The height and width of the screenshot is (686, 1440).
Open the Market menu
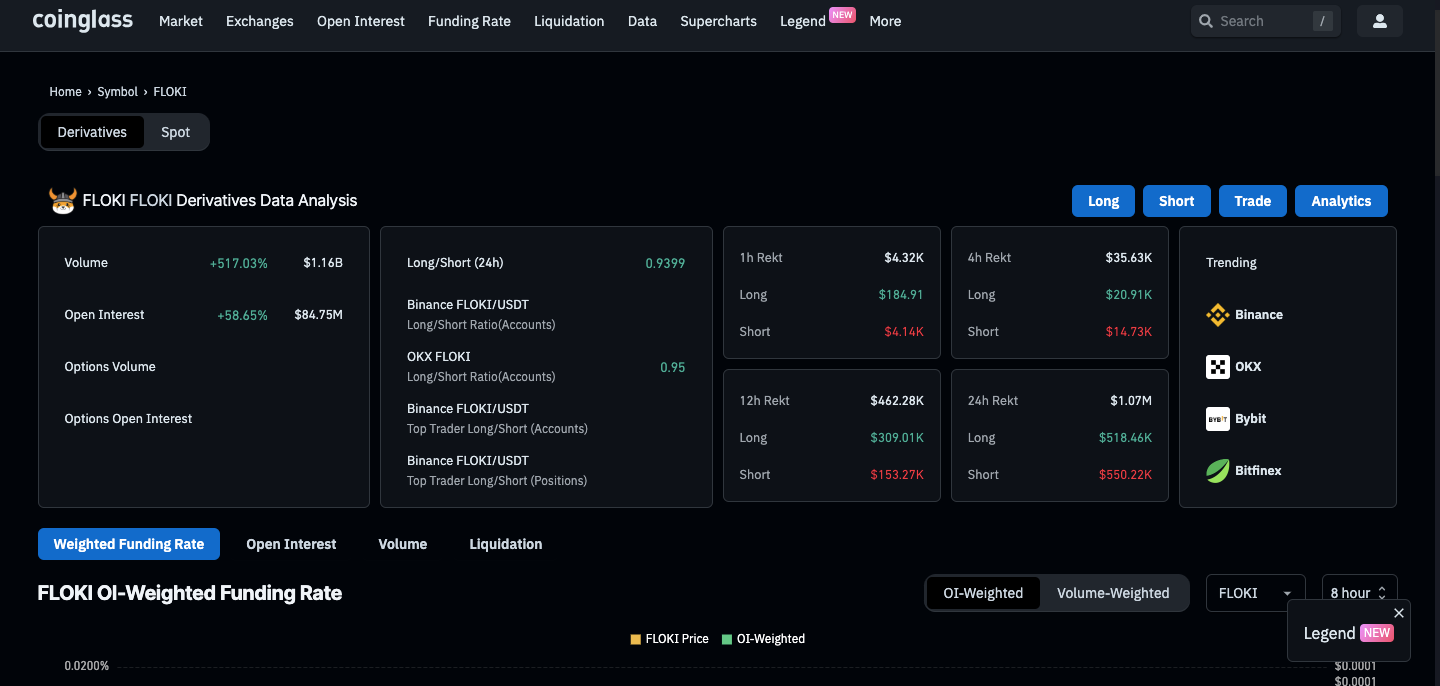pyautogui.click(x=181, y=21)
